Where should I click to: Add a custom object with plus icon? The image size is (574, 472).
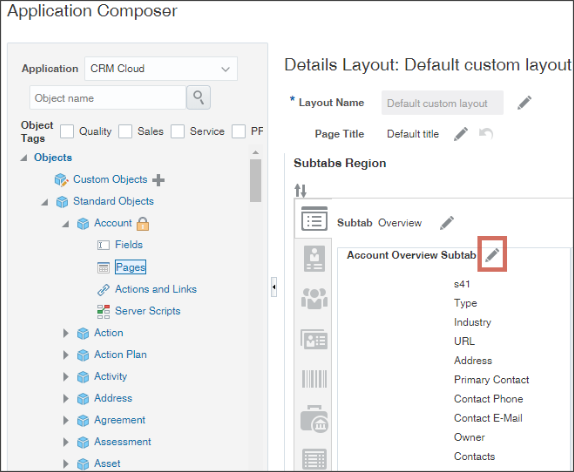[x=158, y=180]
